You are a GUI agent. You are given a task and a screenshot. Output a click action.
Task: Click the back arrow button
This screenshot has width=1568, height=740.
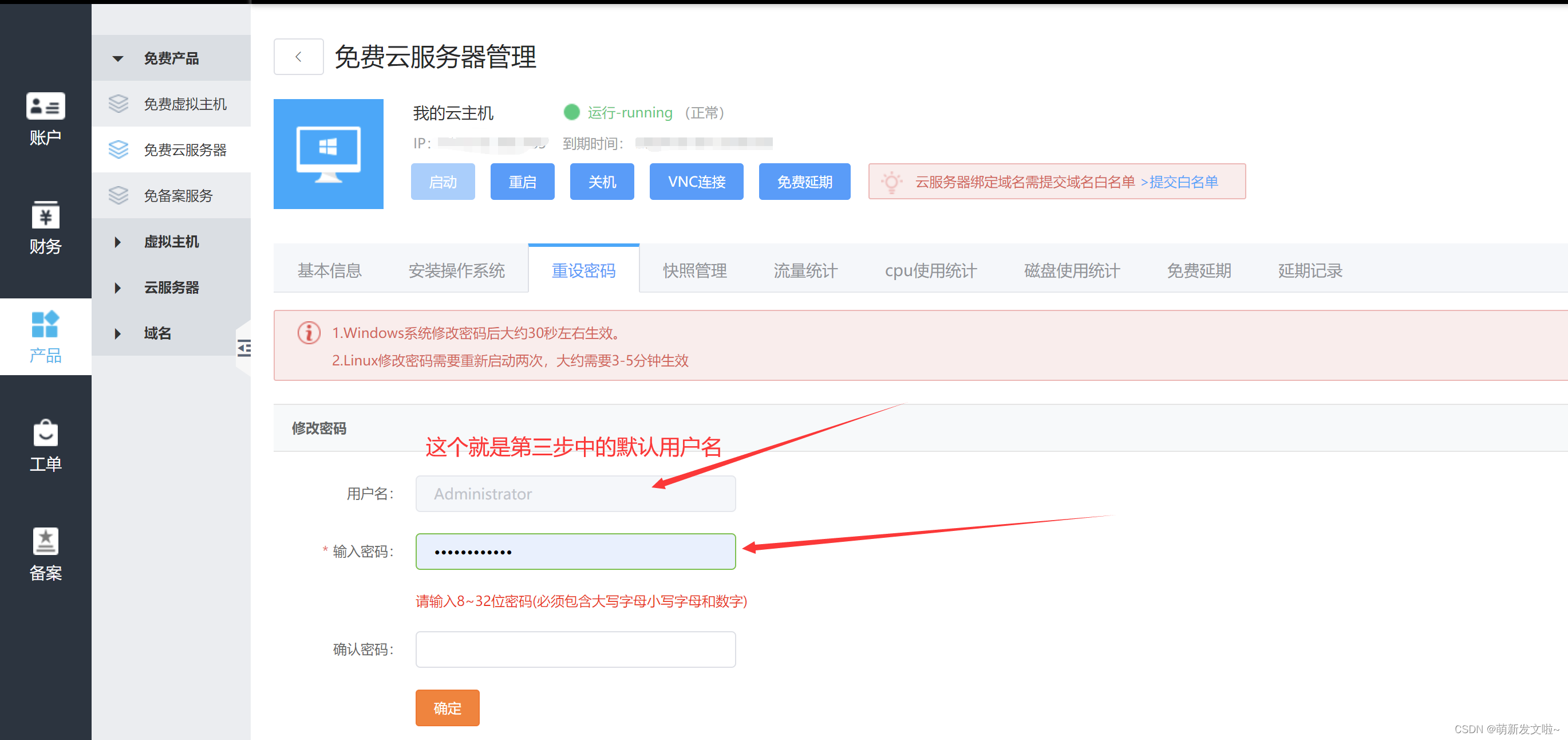pyautogui.click(x=298, y=57)
